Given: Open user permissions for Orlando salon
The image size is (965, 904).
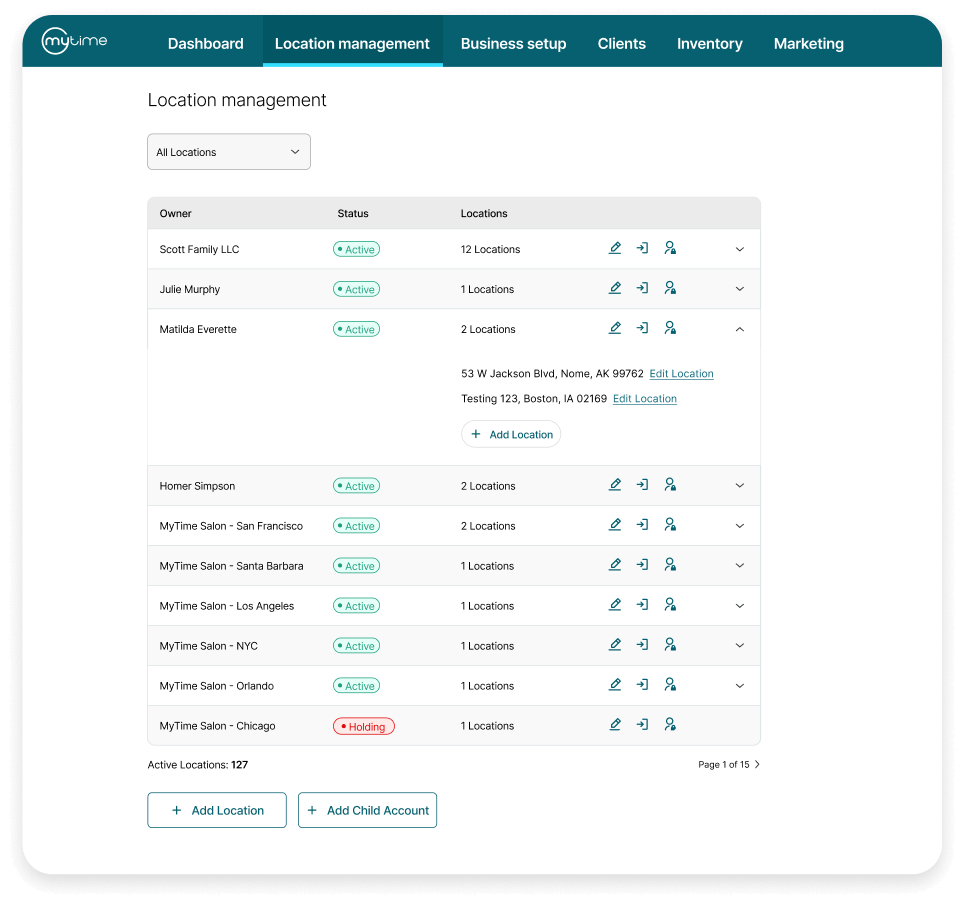Looking at the screenshot, I should pyautogui.click(x=670, y=685).
